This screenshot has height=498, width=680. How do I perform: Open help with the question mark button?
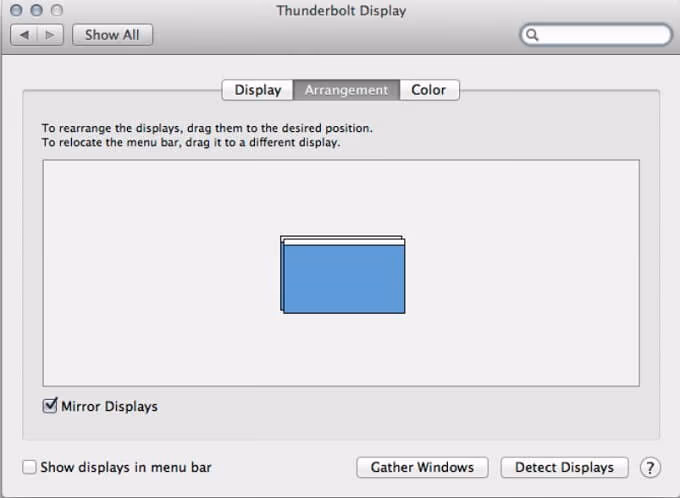650,468
